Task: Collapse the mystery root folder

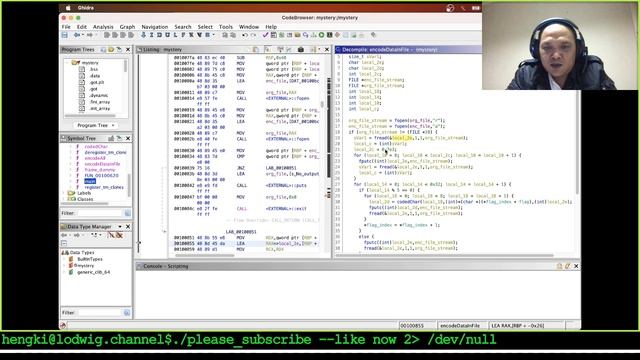Action: click(68, 63)
